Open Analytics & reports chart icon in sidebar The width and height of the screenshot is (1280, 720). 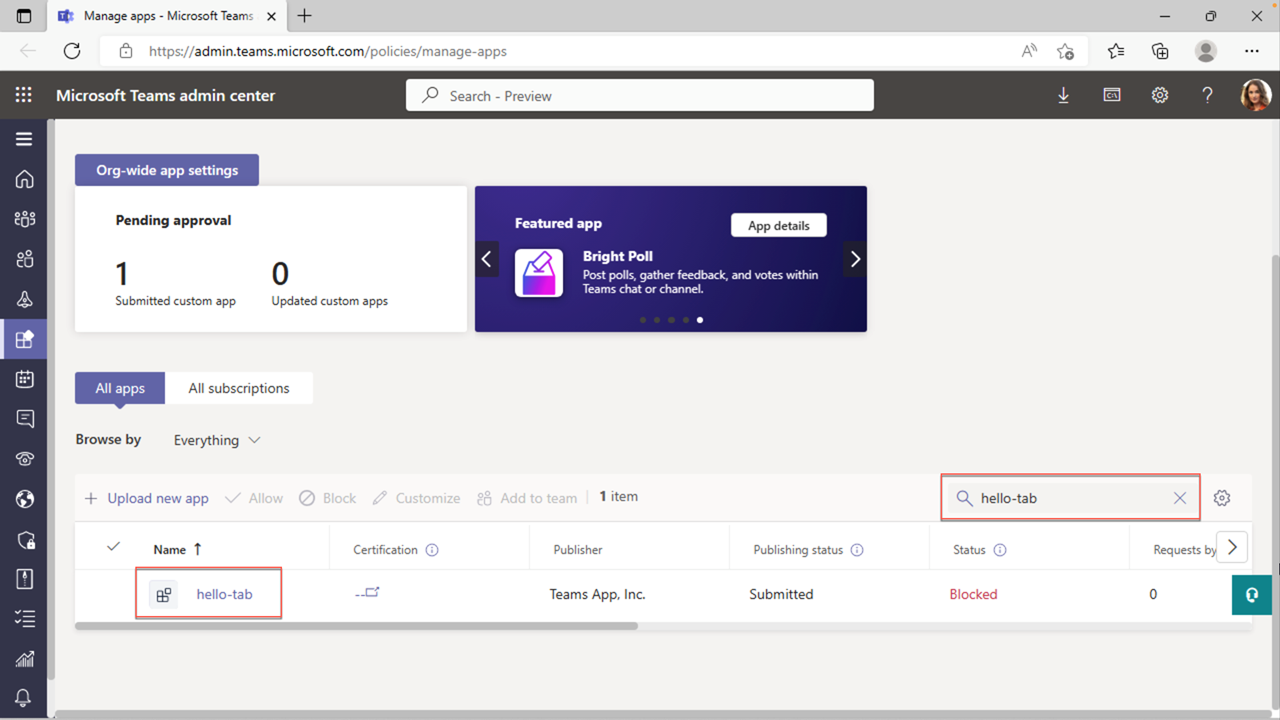[x=25, y=659]
